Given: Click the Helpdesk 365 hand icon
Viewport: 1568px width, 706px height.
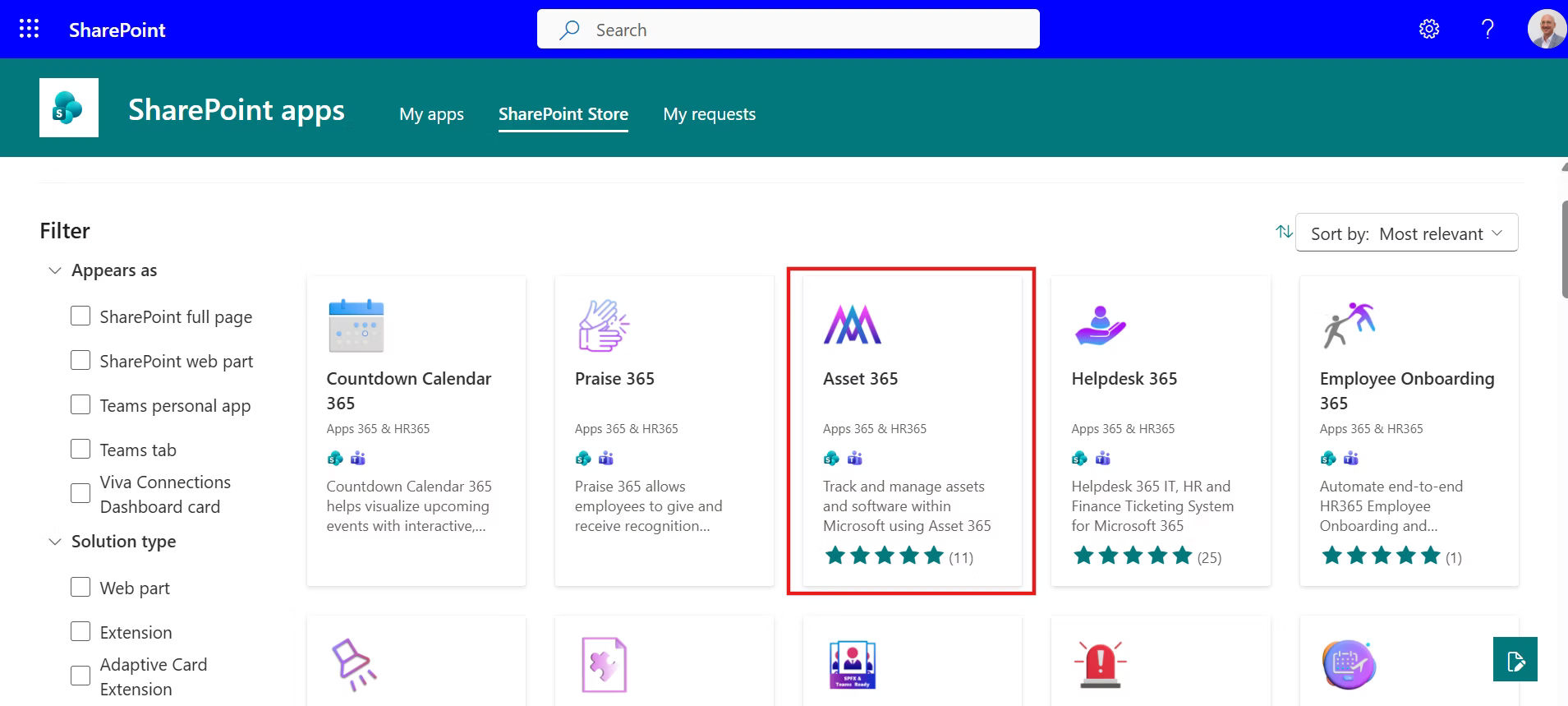Looking at the screenshot, I should tap(1101, 325).
